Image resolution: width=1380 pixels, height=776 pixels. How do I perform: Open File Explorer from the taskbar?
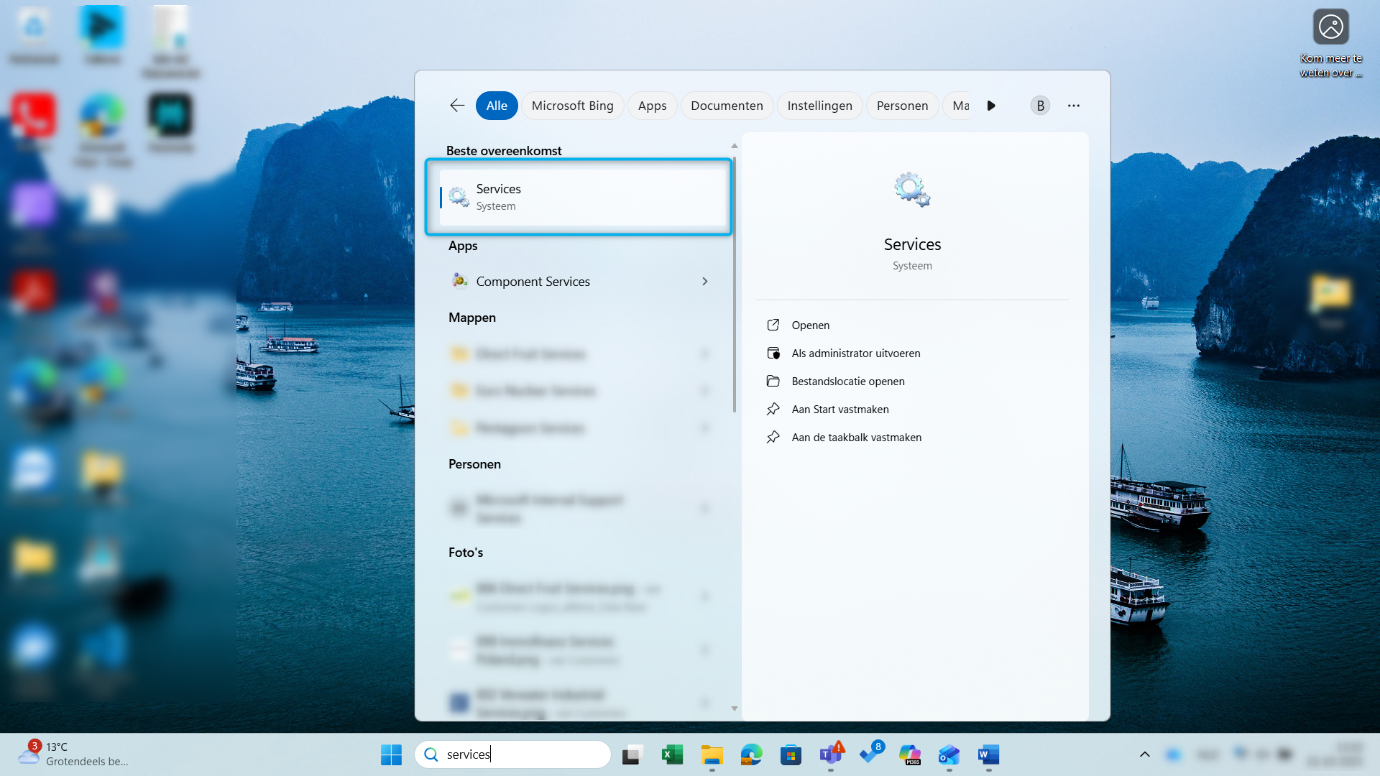[x=711, y=755]
